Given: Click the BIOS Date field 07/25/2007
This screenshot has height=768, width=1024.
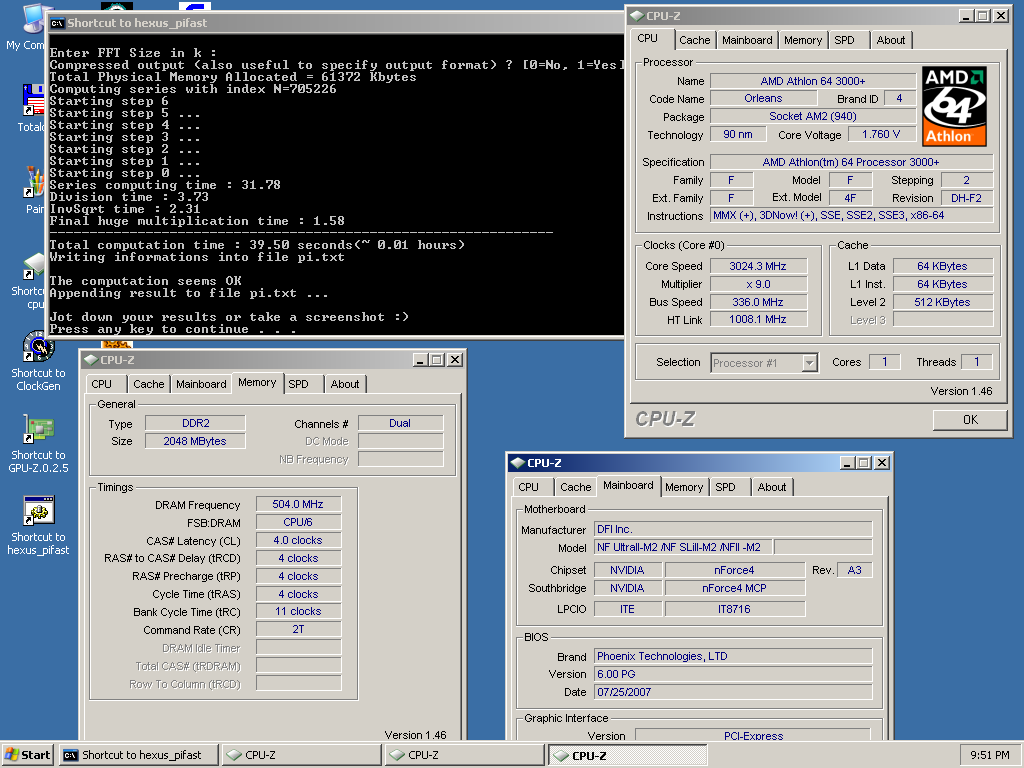Looking at the screenshot, I should pos(733,692).
